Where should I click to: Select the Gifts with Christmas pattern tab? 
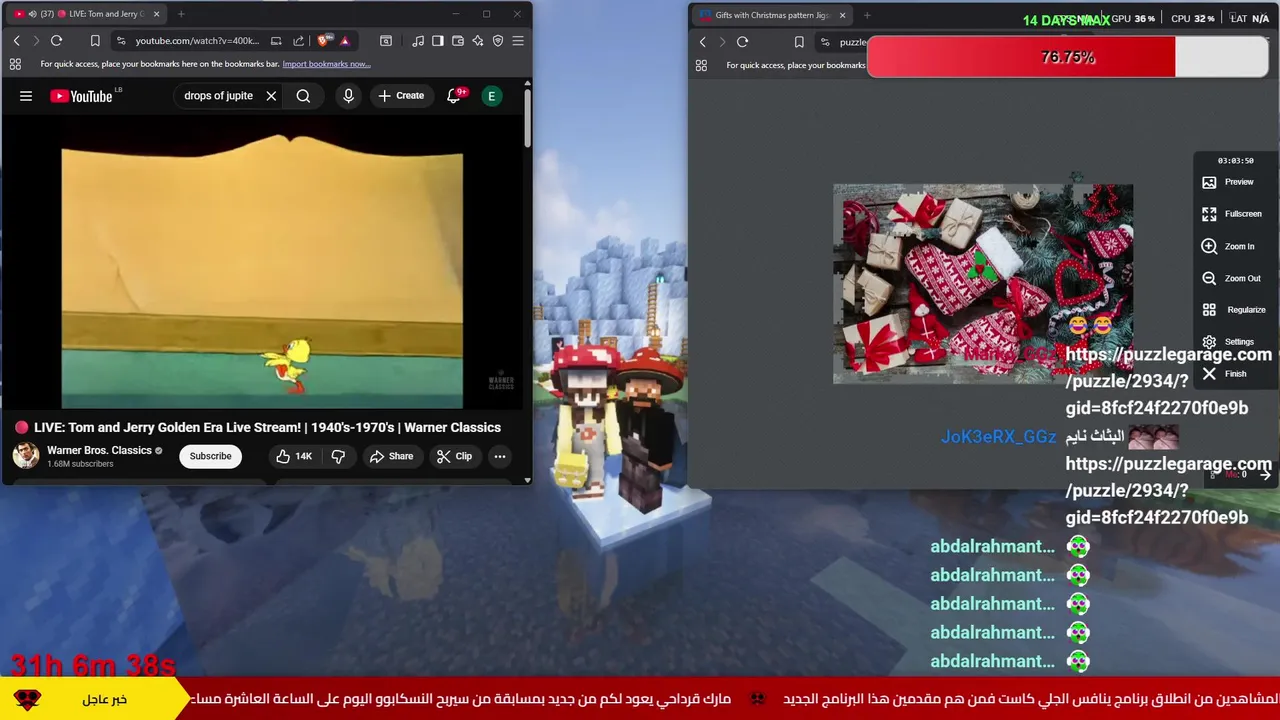pyautogui.click(x=771, y=15)
